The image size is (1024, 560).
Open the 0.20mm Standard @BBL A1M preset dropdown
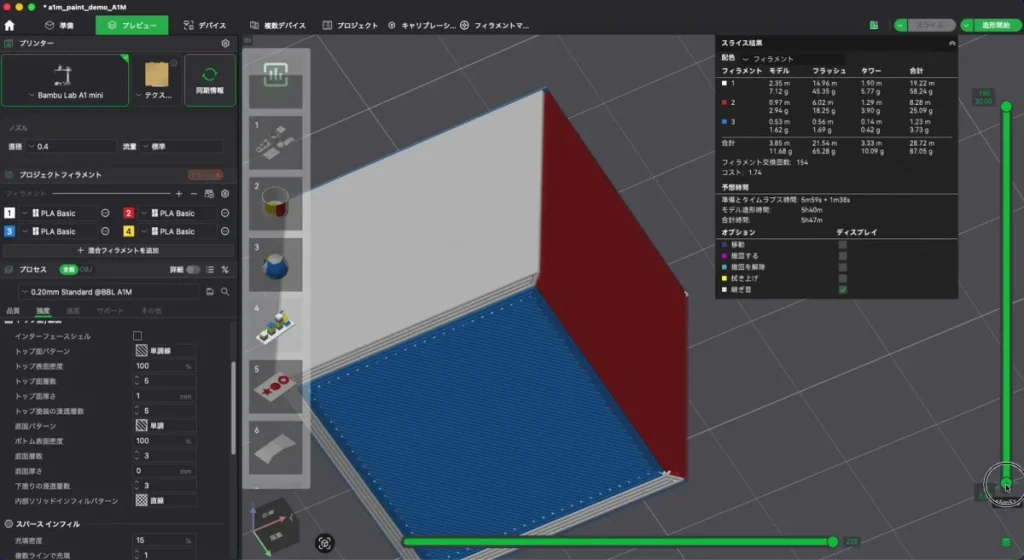(x=110, y=292)
